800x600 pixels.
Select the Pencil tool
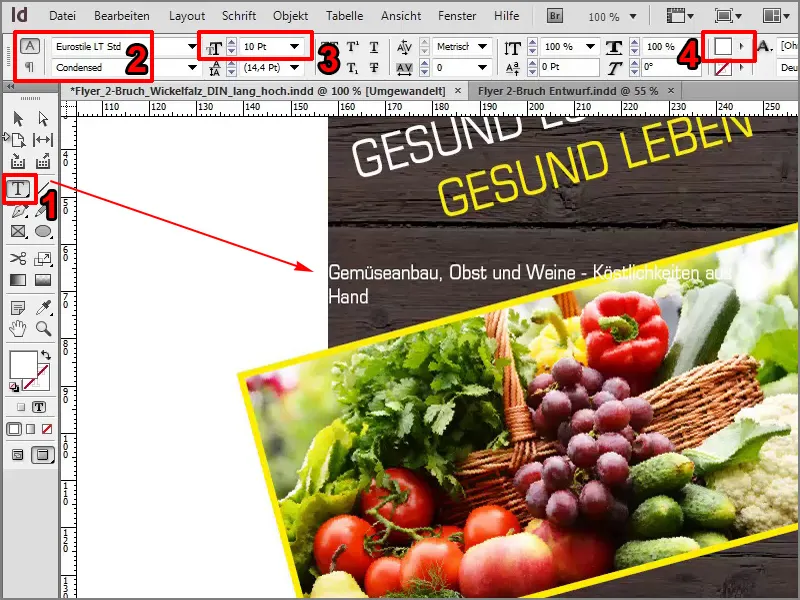click(x=42, y=211)
